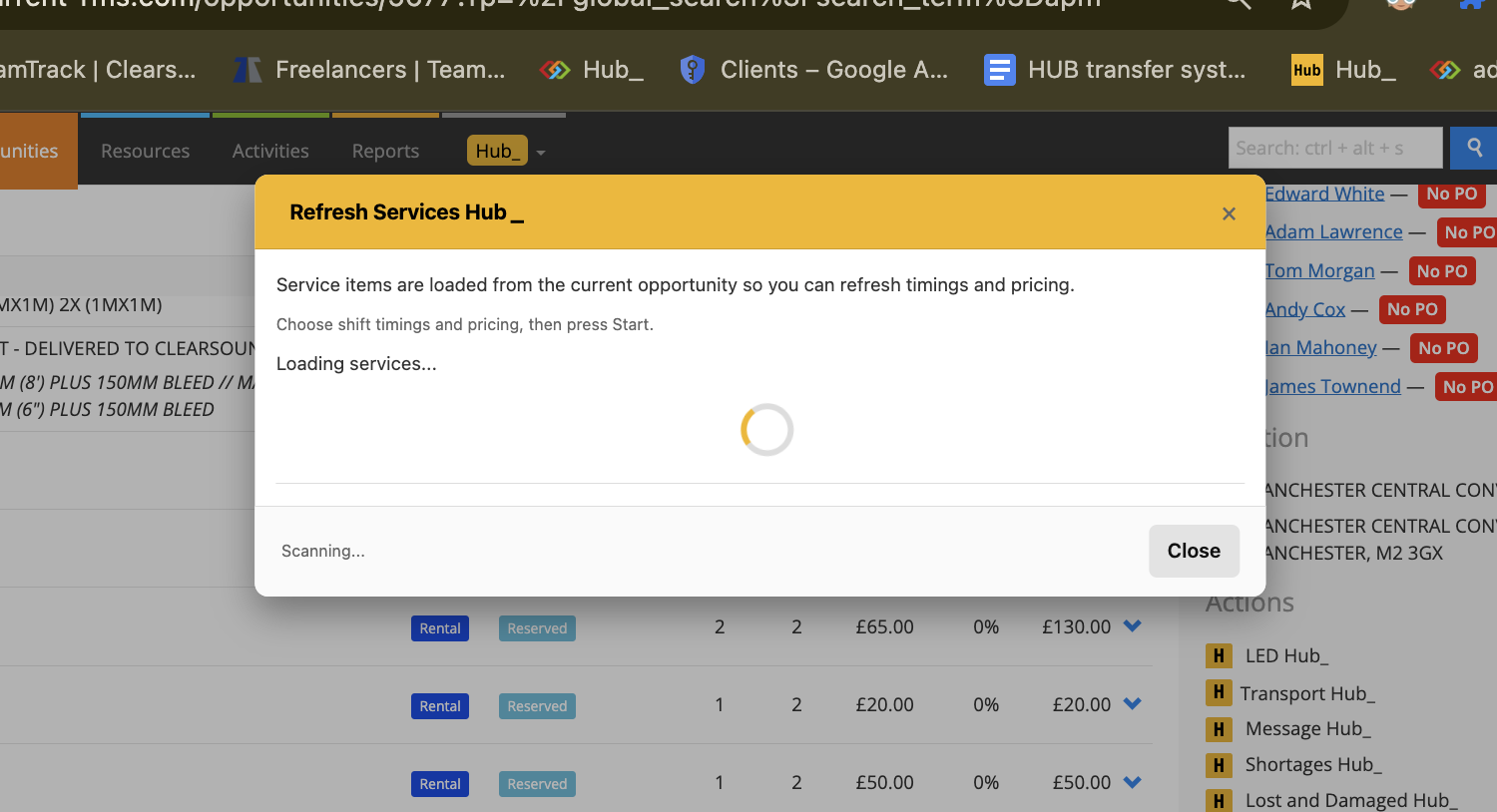Image resolution: width=1497 pixels, height=812 pixels.
Task: Open Clients – Google A... bookmark
Action: point(814,70)
